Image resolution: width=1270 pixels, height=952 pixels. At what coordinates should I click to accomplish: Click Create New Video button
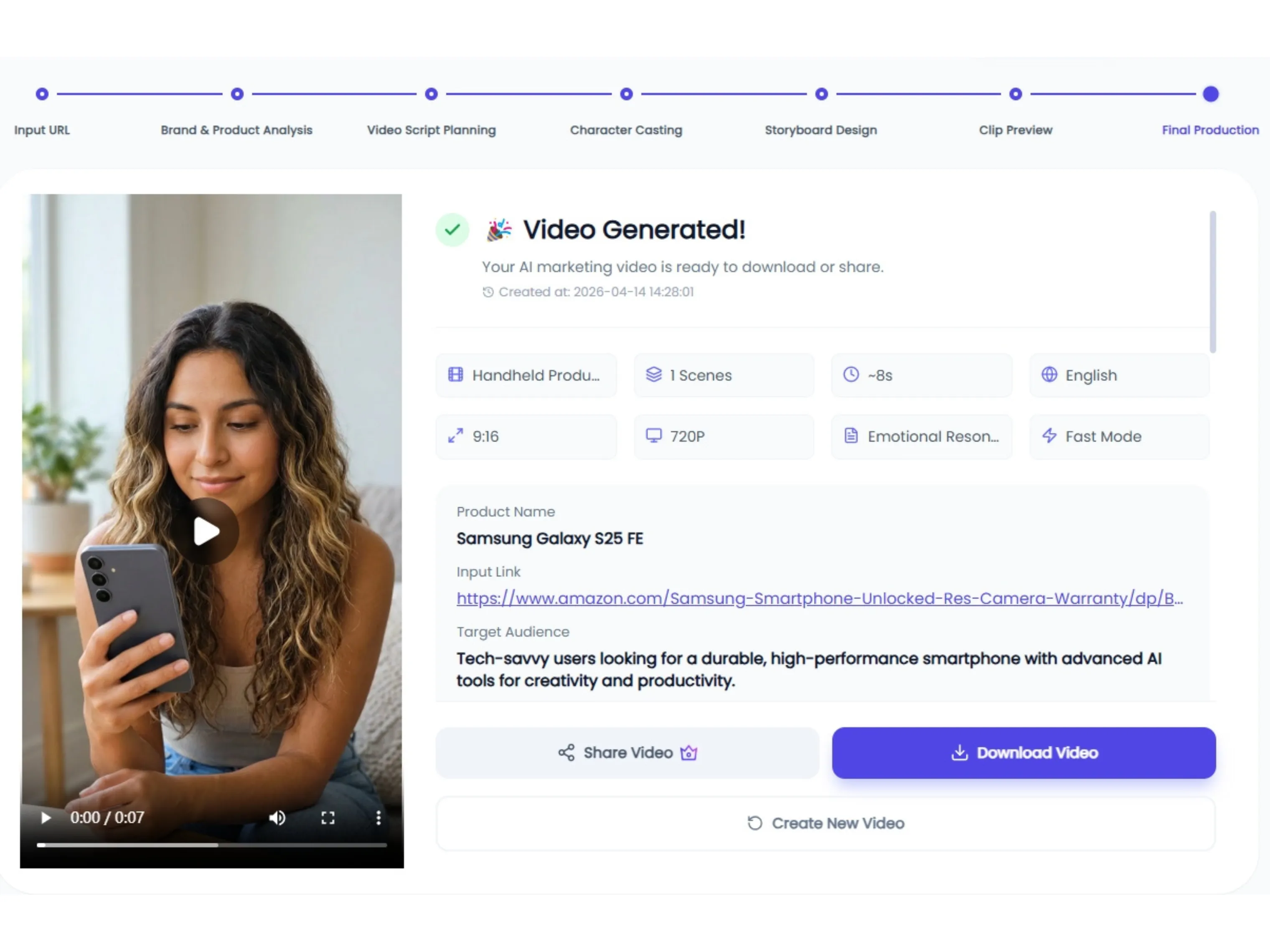pyautogui.click(x=825, y=823)
